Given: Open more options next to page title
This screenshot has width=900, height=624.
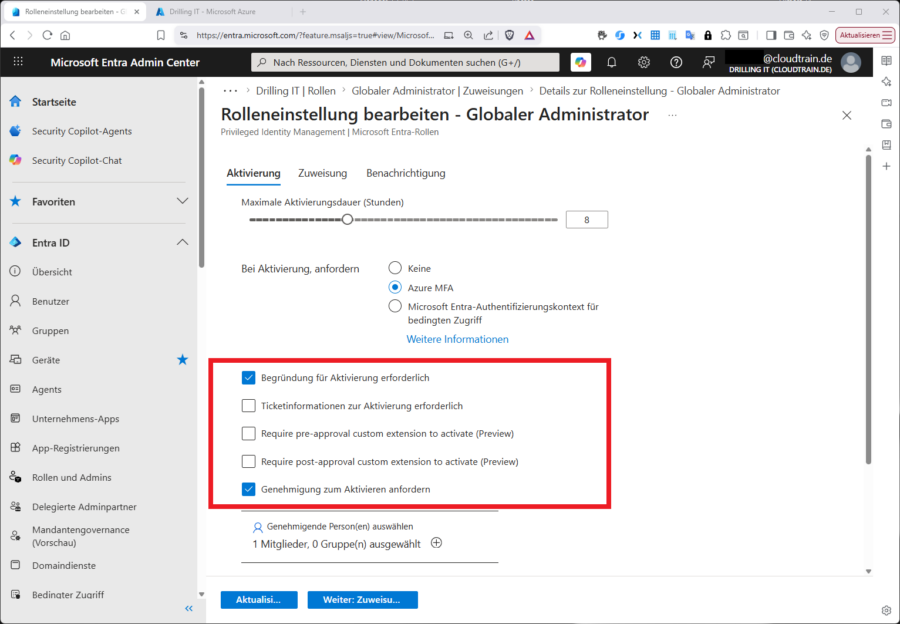Looking at the screenshot, I should pos(672,115).
